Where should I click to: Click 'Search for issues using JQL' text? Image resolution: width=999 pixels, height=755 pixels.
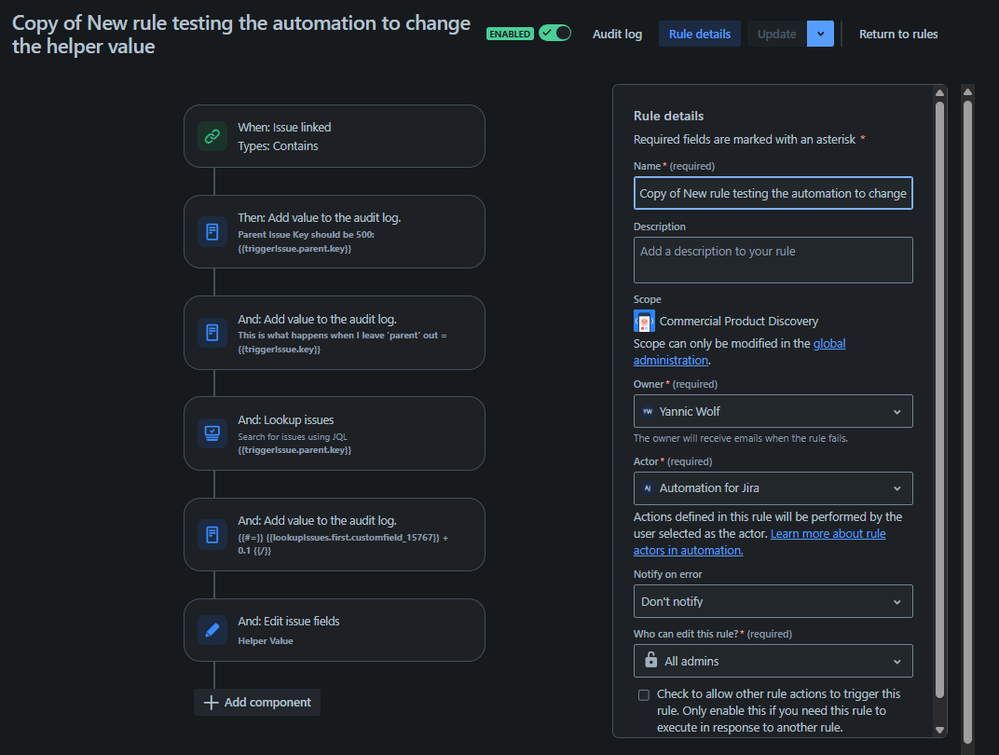pos(292,437)
